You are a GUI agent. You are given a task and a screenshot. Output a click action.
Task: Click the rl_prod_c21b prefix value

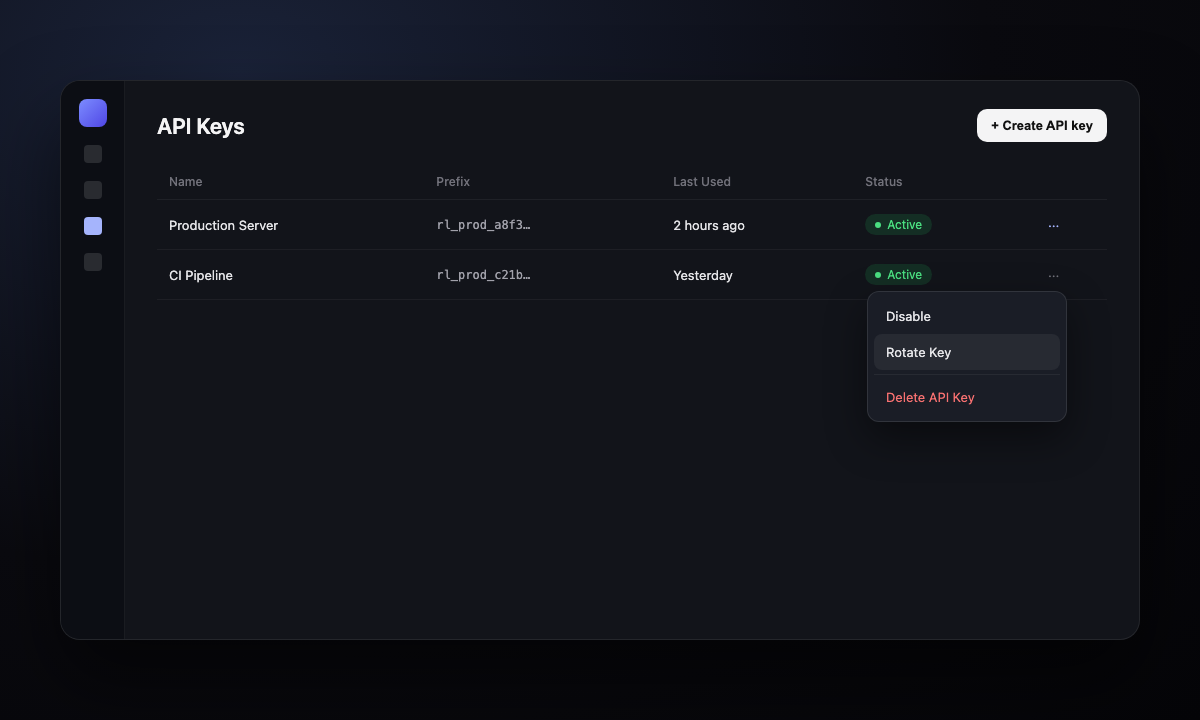484,276
